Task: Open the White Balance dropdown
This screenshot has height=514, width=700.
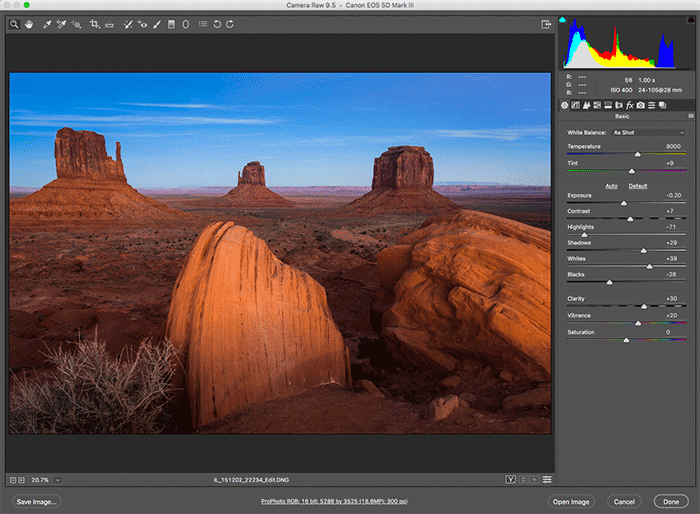Action: [x=648, y=133]
